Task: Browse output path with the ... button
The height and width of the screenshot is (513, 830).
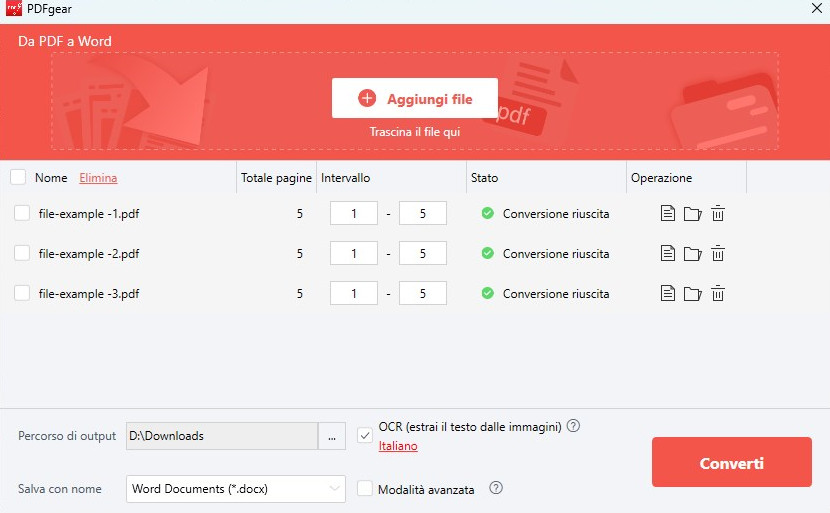Action: point(332,436)
